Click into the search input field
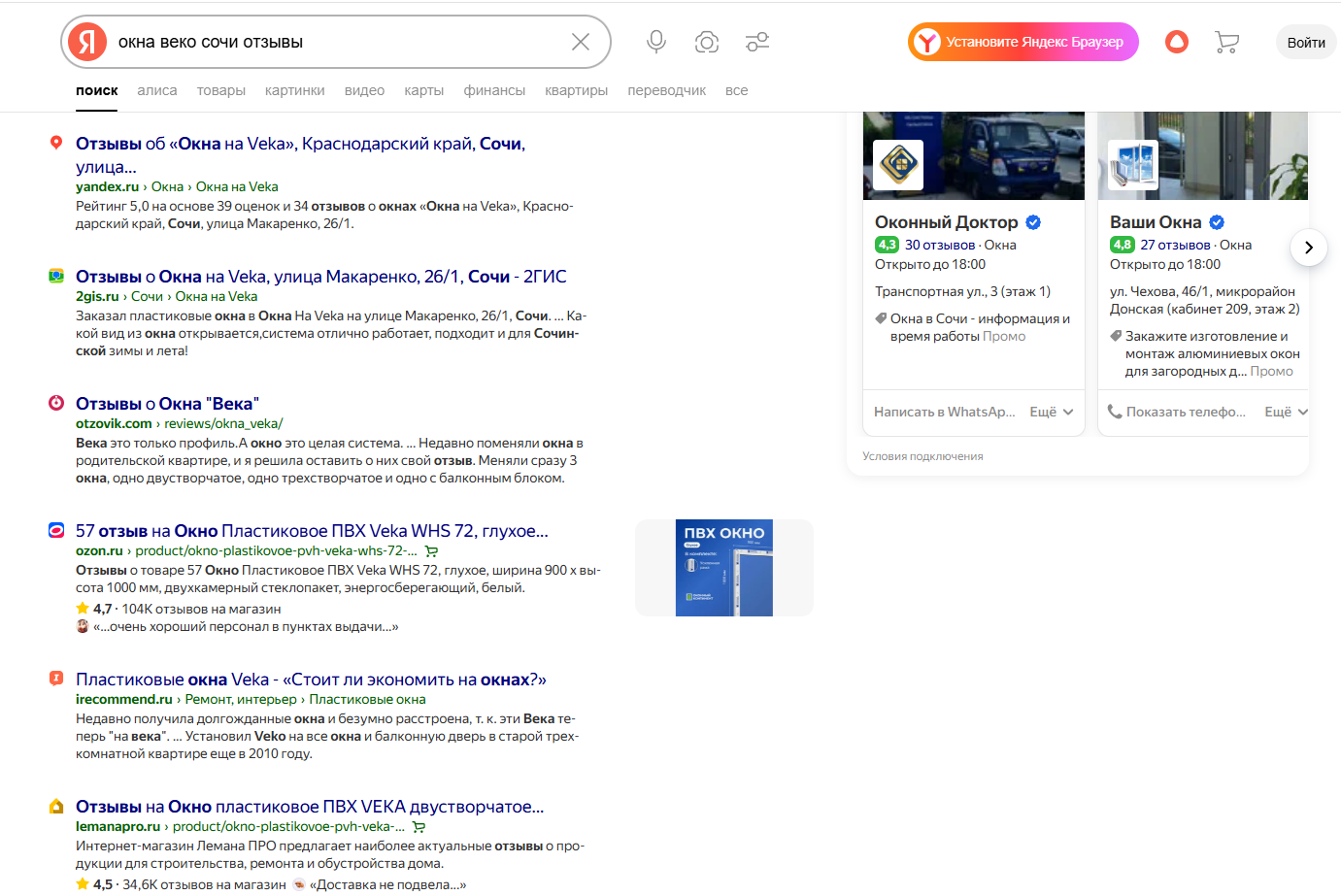 click(330, 42)
